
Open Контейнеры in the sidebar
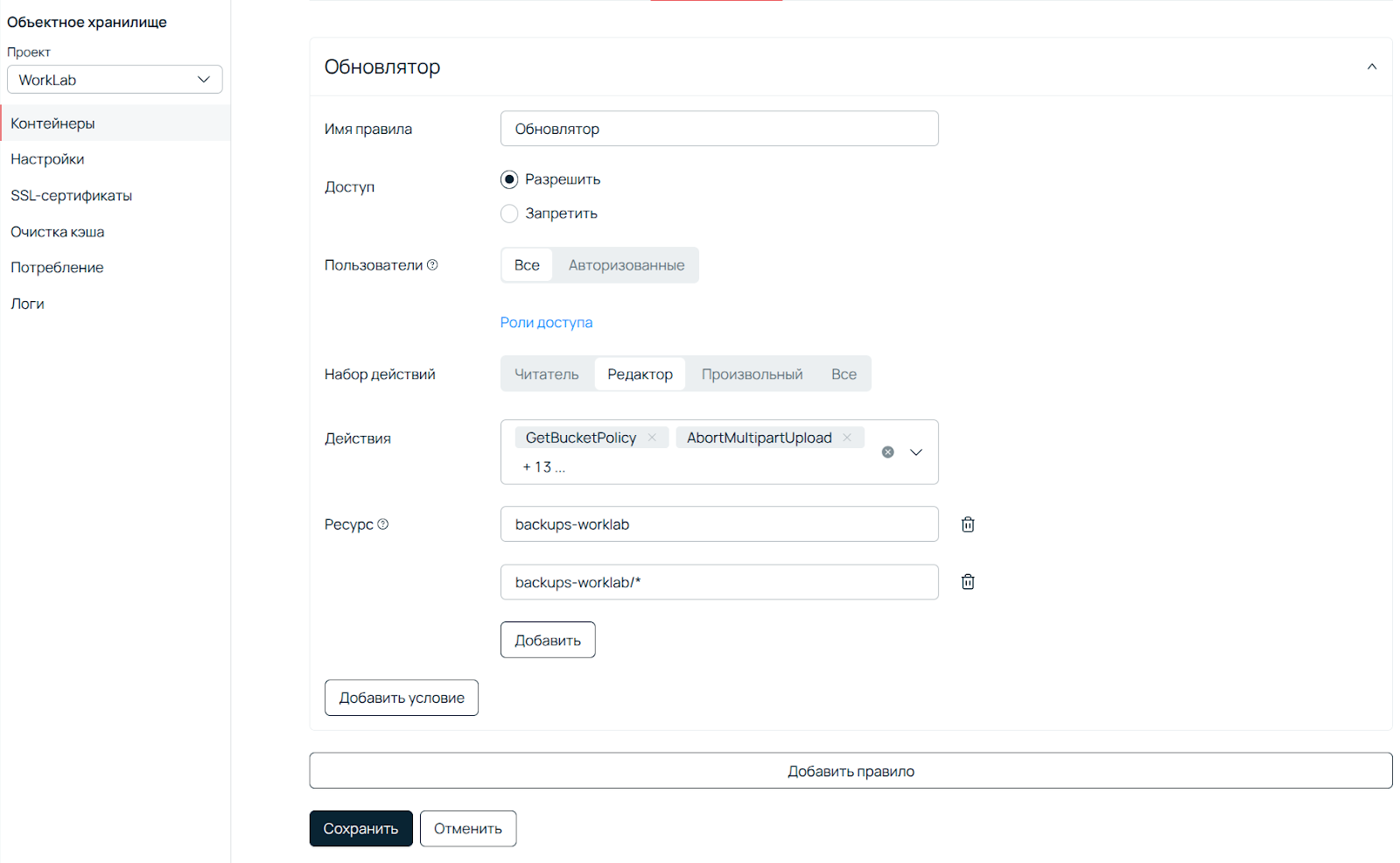(x=115, y=123)
